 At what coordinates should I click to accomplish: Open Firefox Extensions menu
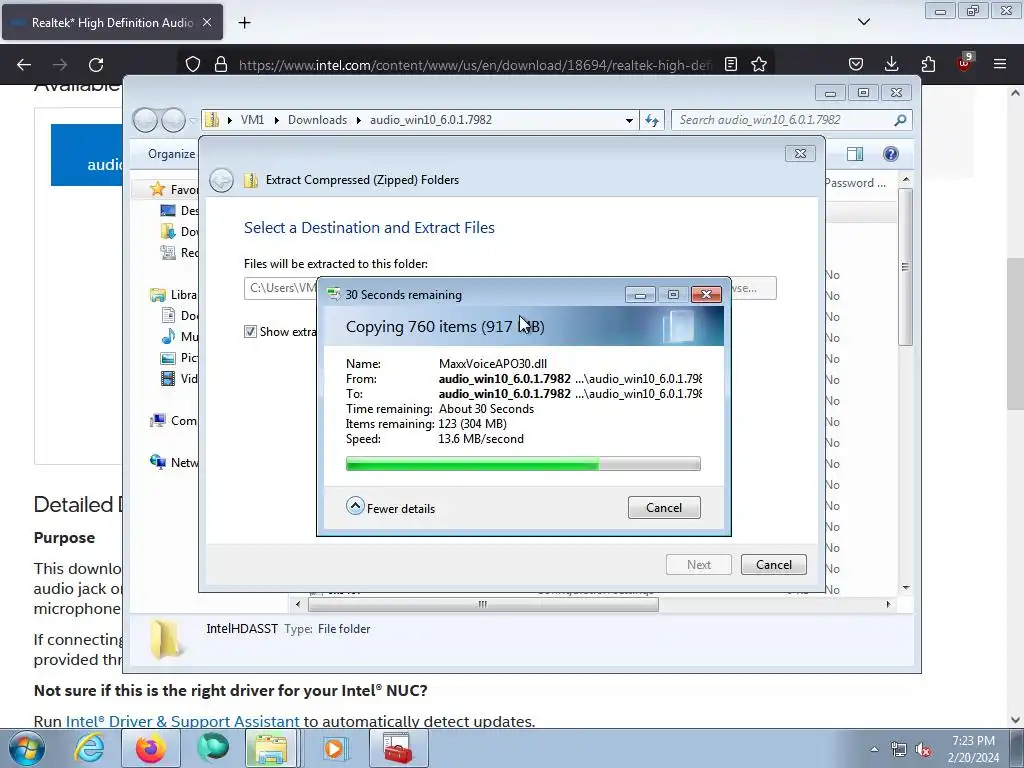pos(928,65)
